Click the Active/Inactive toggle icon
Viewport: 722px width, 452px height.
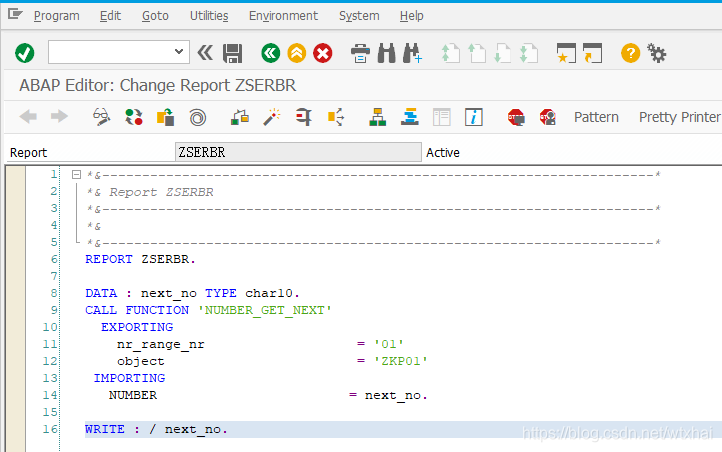tap(134, 117)
